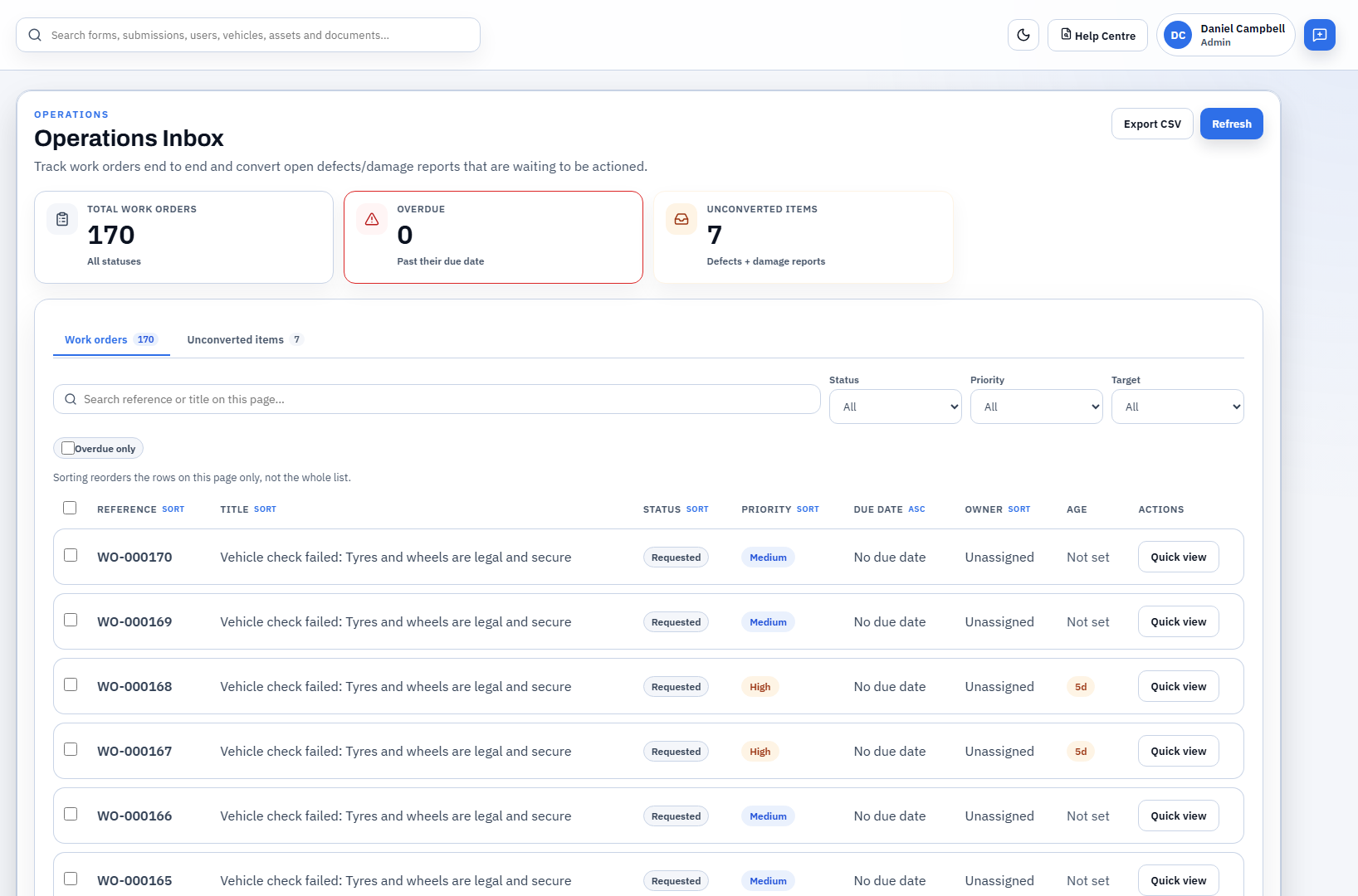Screen dimensions: 1358x896
Task: Select the checkbox for WO-000170
Action: (x=71, y=555)
